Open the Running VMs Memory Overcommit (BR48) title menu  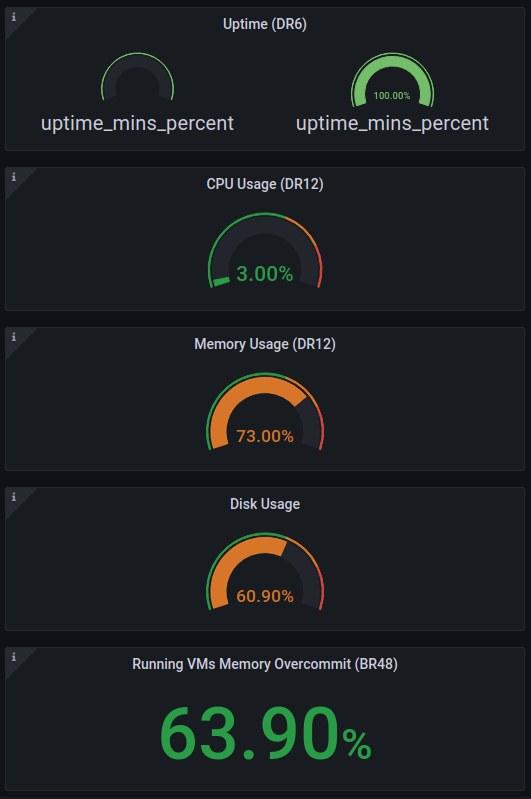click(265, 664)
